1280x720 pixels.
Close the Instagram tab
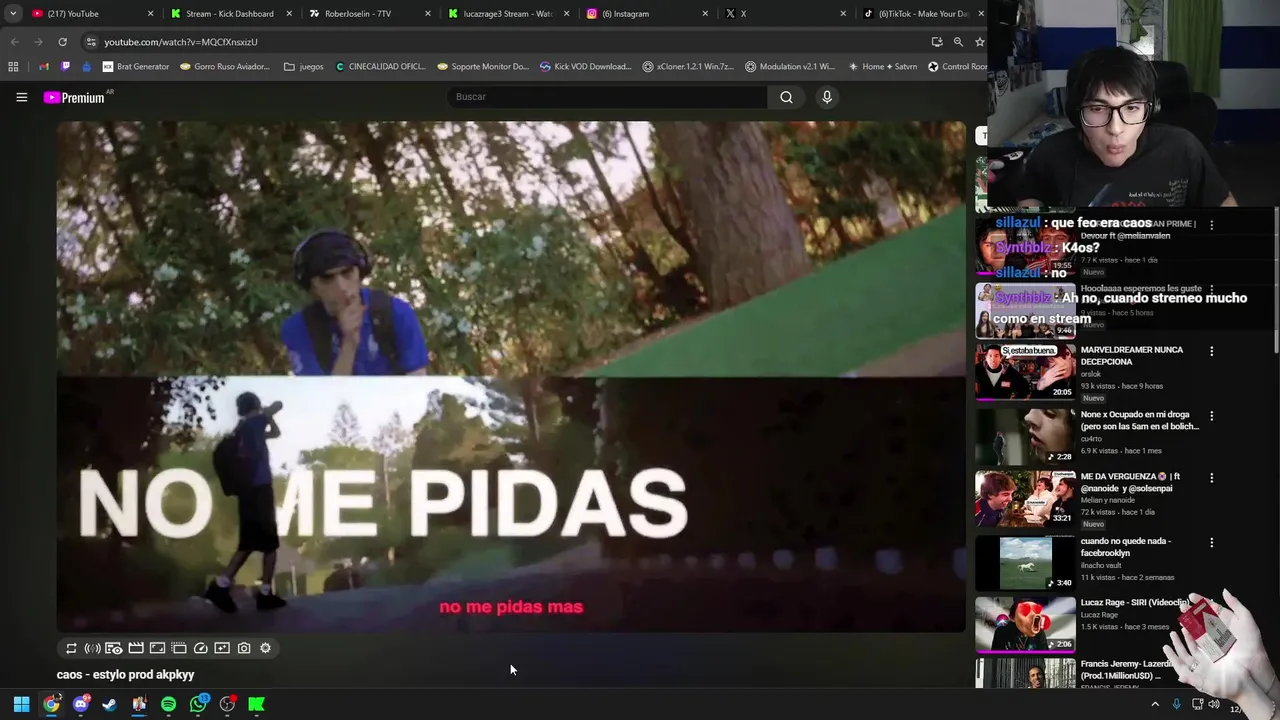[705, 14]
